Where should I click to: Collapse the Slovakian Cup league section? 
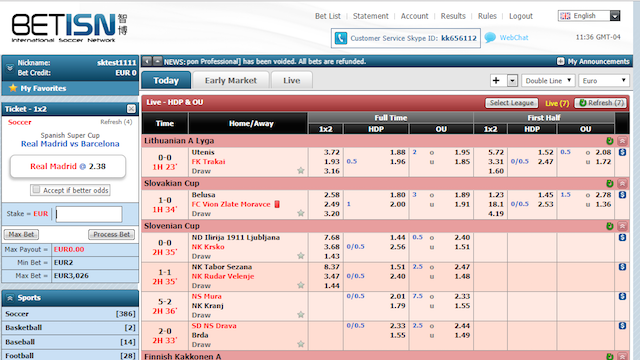click(x=622, y=183)
